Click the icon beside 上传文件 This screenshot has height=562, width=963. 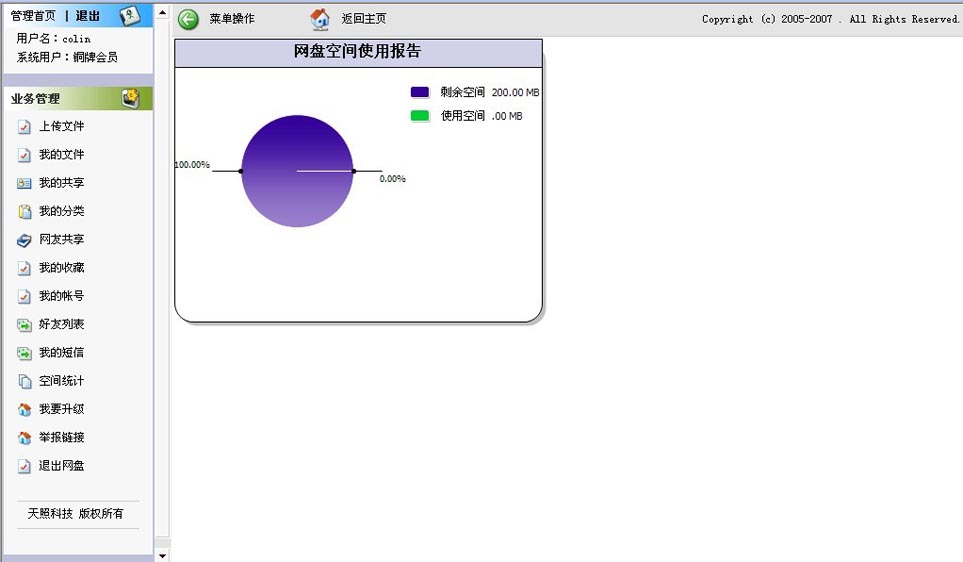click(x=24, y=127)
